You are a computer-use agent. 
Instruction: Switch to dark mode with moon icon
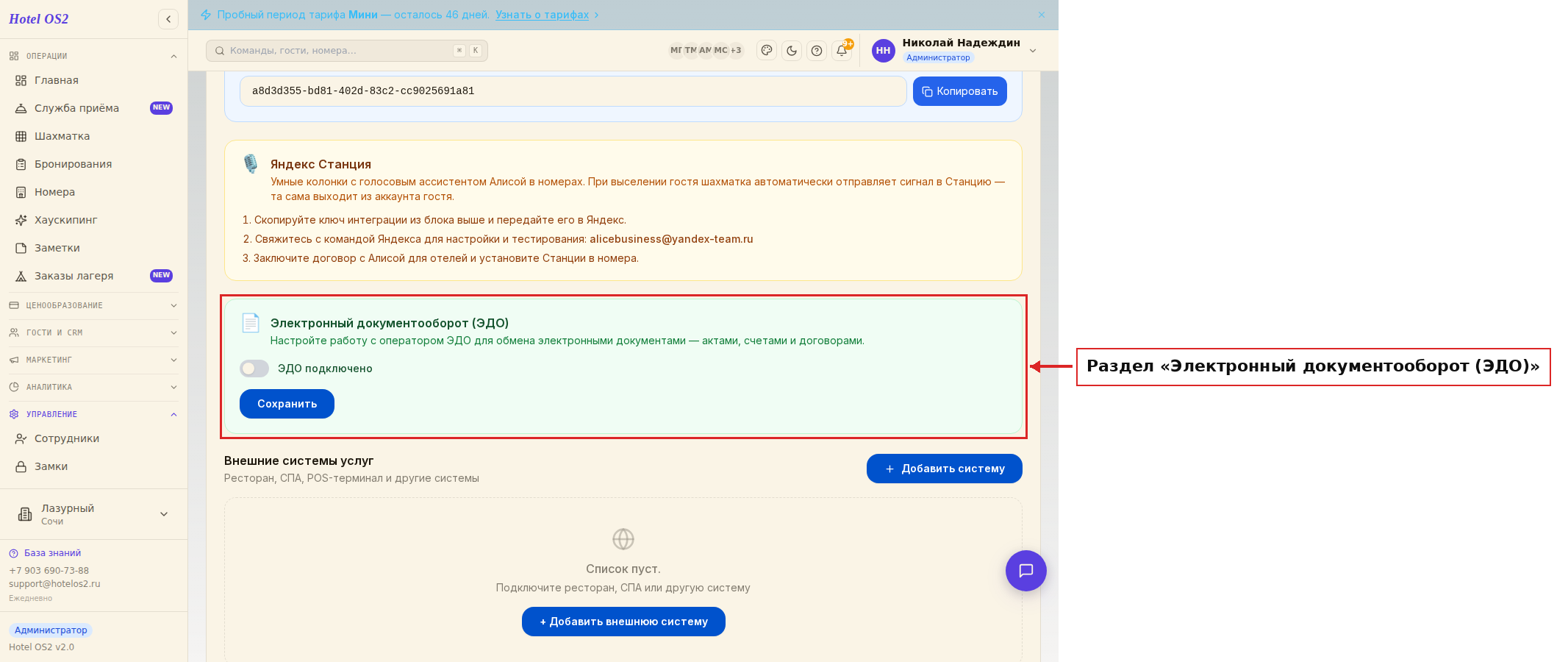pos(792,51)
